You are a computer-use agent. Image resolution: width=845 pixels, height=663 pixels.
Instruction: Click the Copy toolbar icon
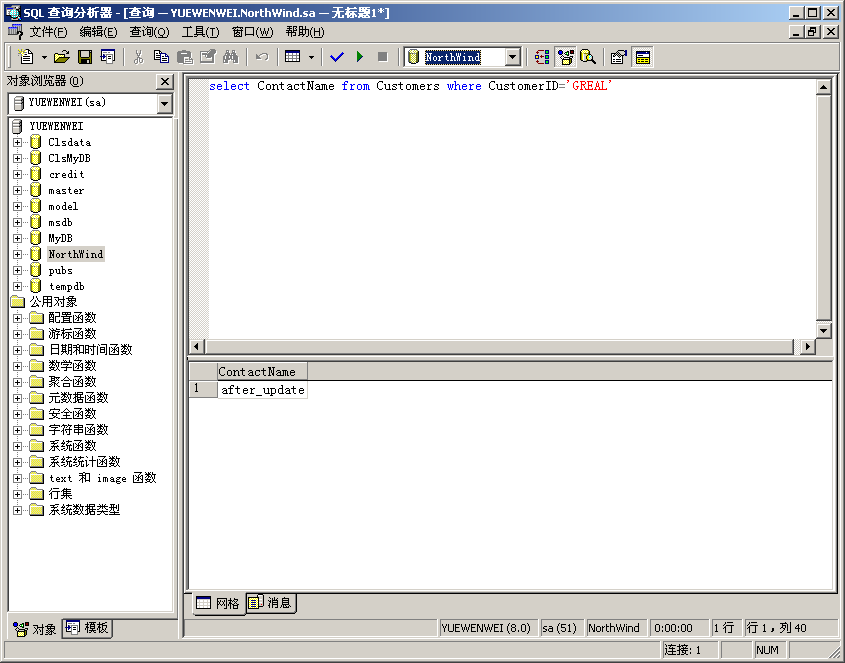click(x=161, y=57)
